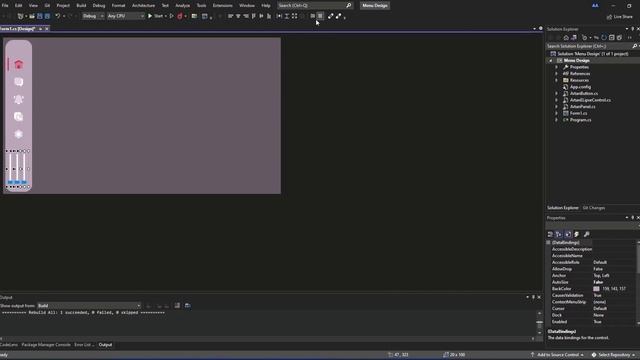The height and width of the screenshot is (360, 640).
Task: Open the Format menu
Action: pyautogui.click(x=118, y=6)
